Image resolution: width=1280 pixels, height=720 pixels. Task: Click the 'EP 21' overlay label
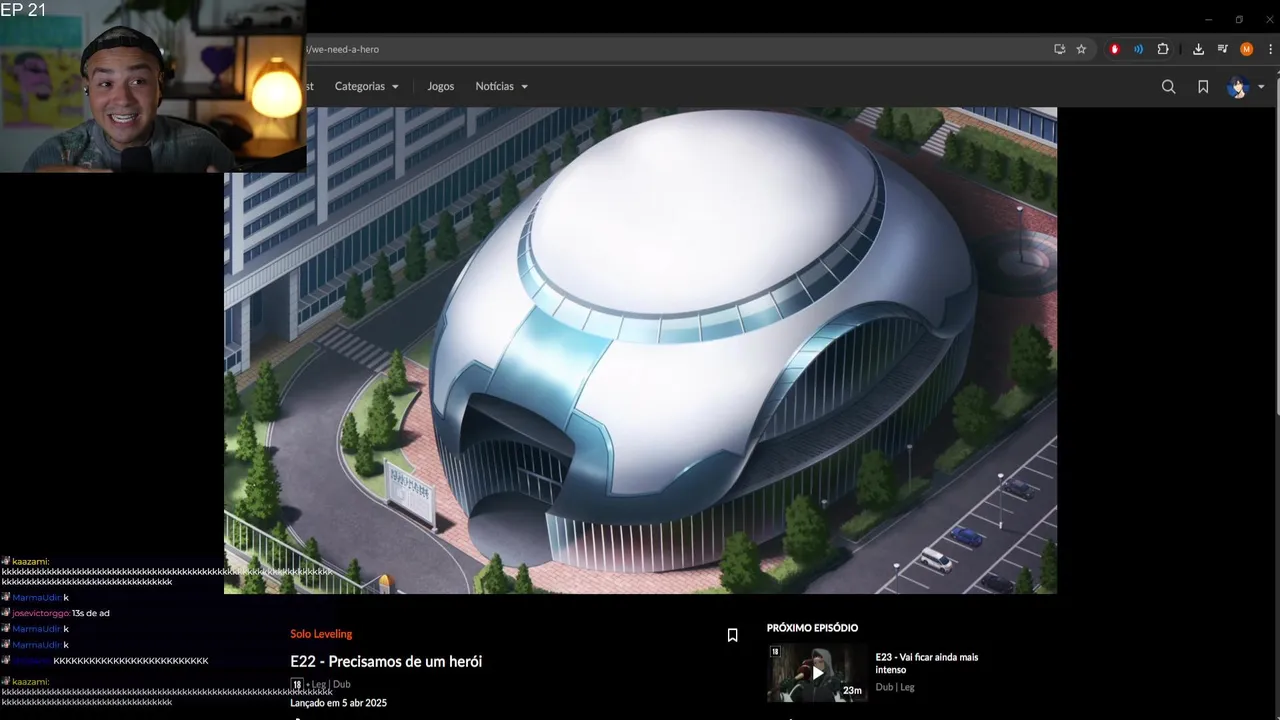click(23, 10)
